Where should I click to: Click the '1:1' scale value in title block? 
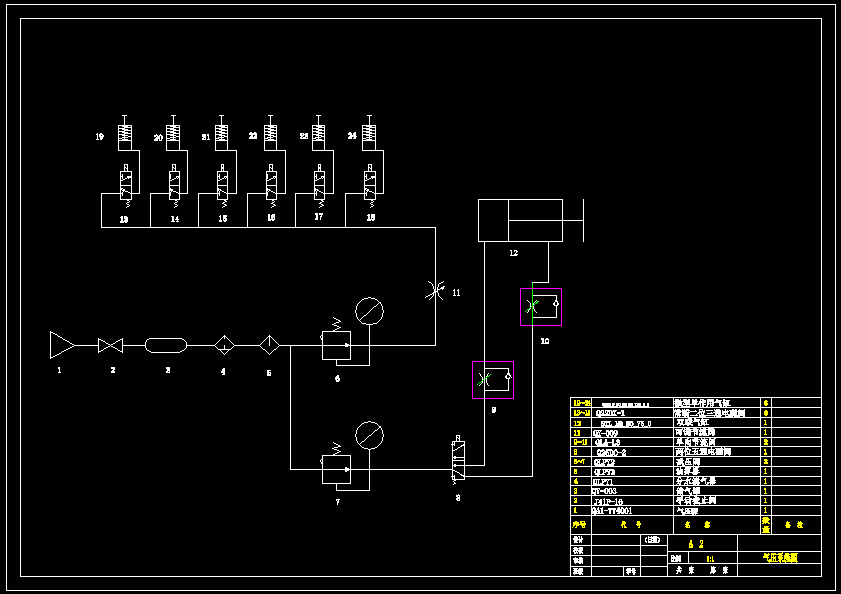(710, 559)
